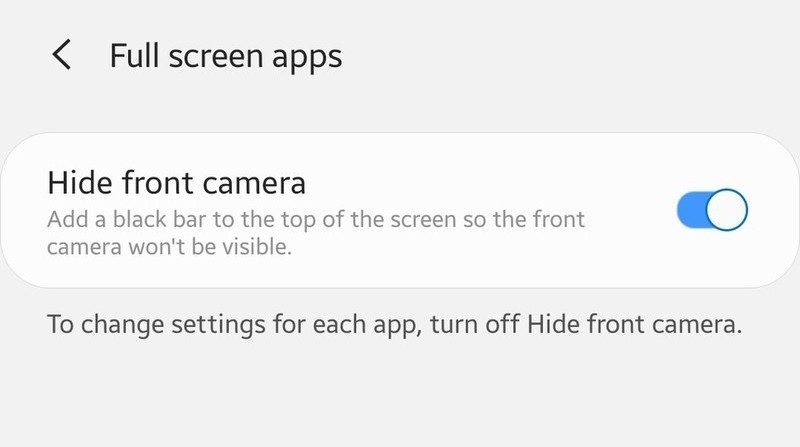Tap 'black bar' in the gray description
800x447 pixels.
[x=160, y=219]
